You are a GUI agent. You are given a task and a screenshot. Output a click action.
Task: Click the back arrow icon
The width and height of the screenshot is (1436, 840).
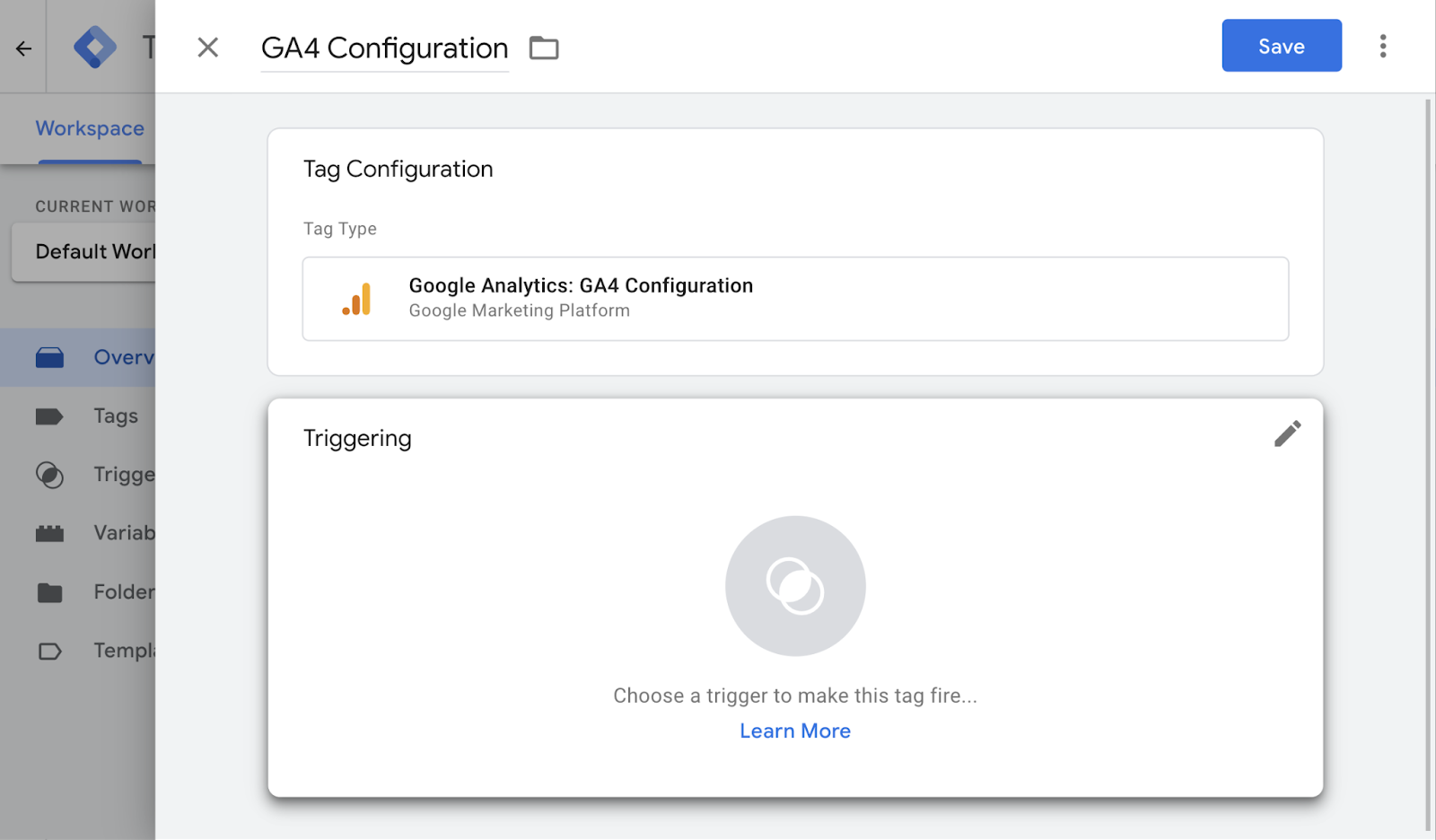pos(23,48)
